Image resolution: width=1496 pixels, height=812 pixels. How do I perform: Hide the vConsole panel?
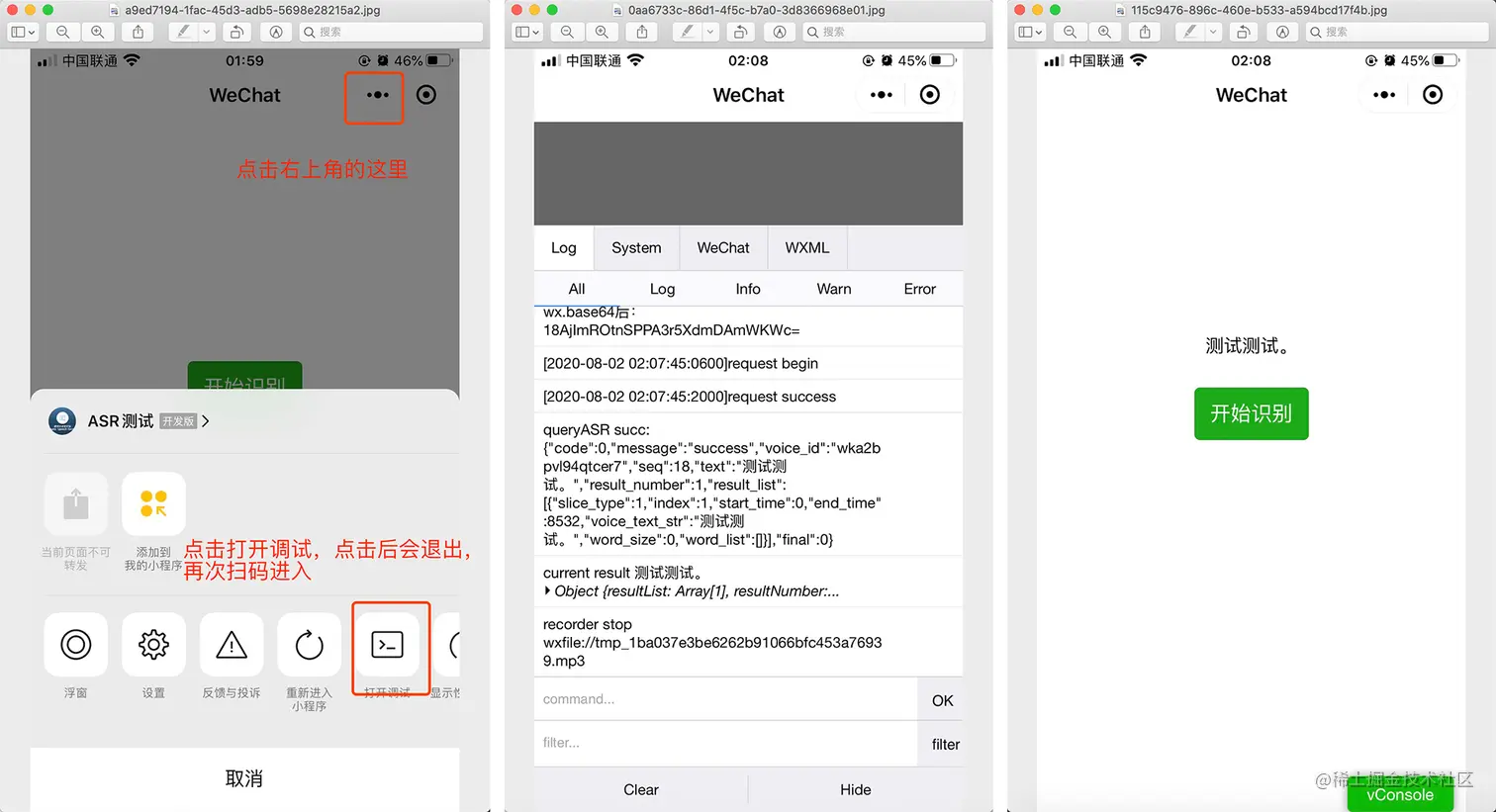click(x=856, y=789)
